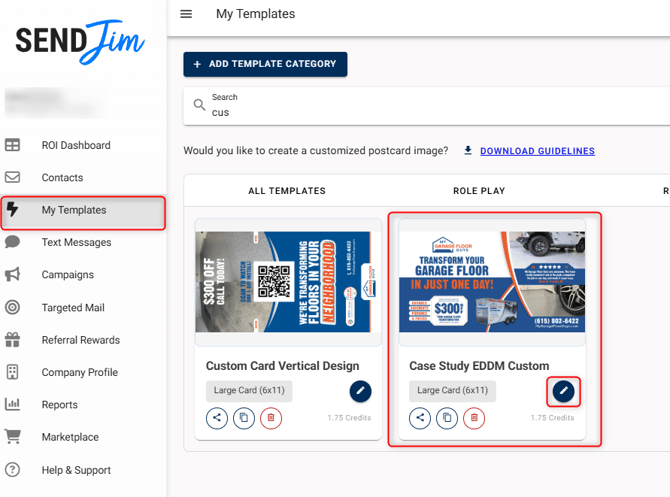Go to ROI Dashboard in sidebar

click(76, 145)
